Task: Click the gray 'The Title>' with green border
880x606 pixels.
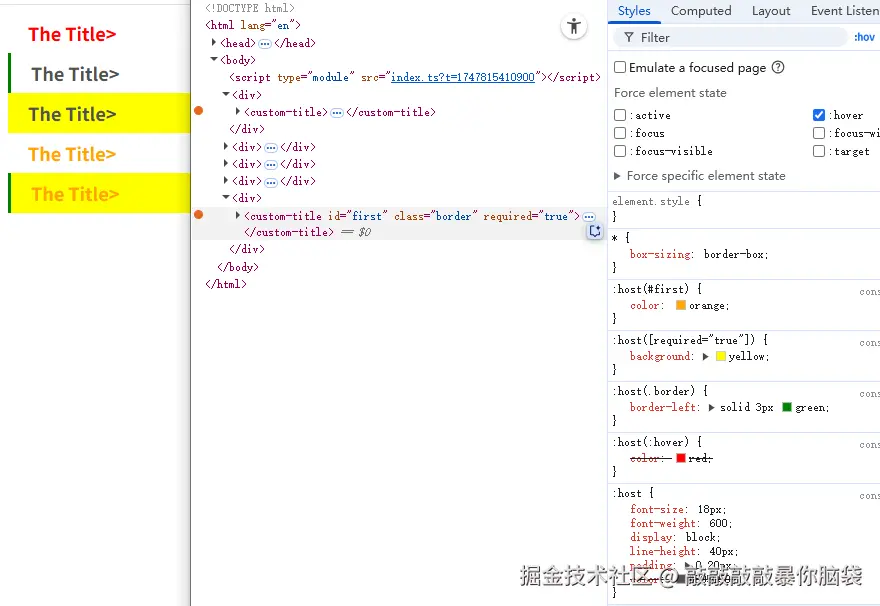Action: pyautogui.click(x=75, y=74)
